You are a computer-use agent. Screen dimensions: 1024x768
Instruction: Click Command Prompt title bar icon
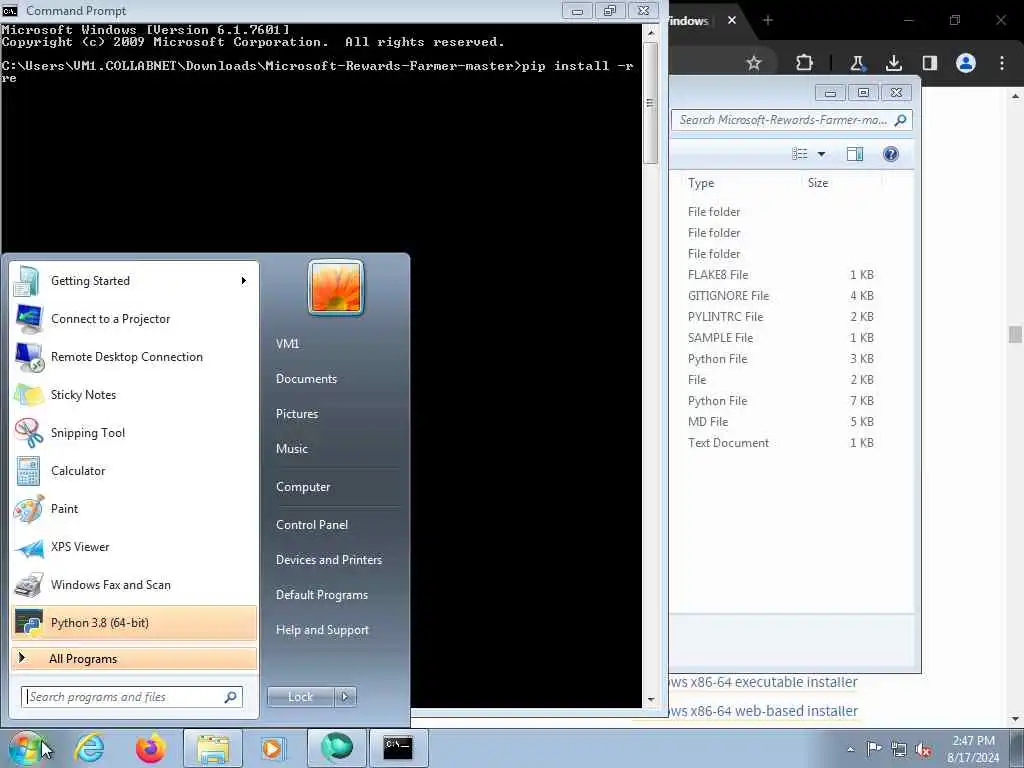pyautogui.click(x=10, y=10)
